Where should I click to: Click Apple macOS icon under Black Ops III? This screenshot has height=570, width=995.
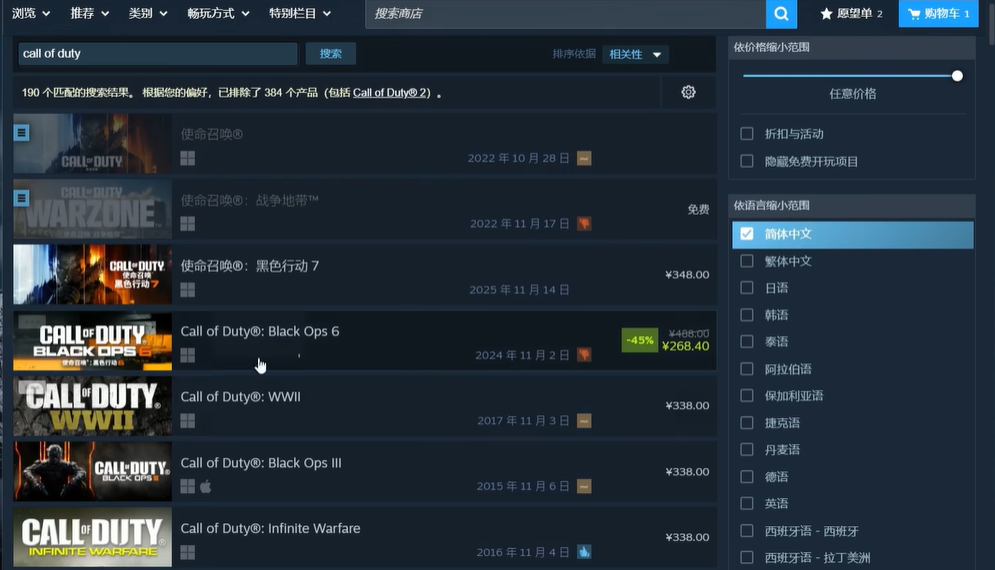[206, 487]
